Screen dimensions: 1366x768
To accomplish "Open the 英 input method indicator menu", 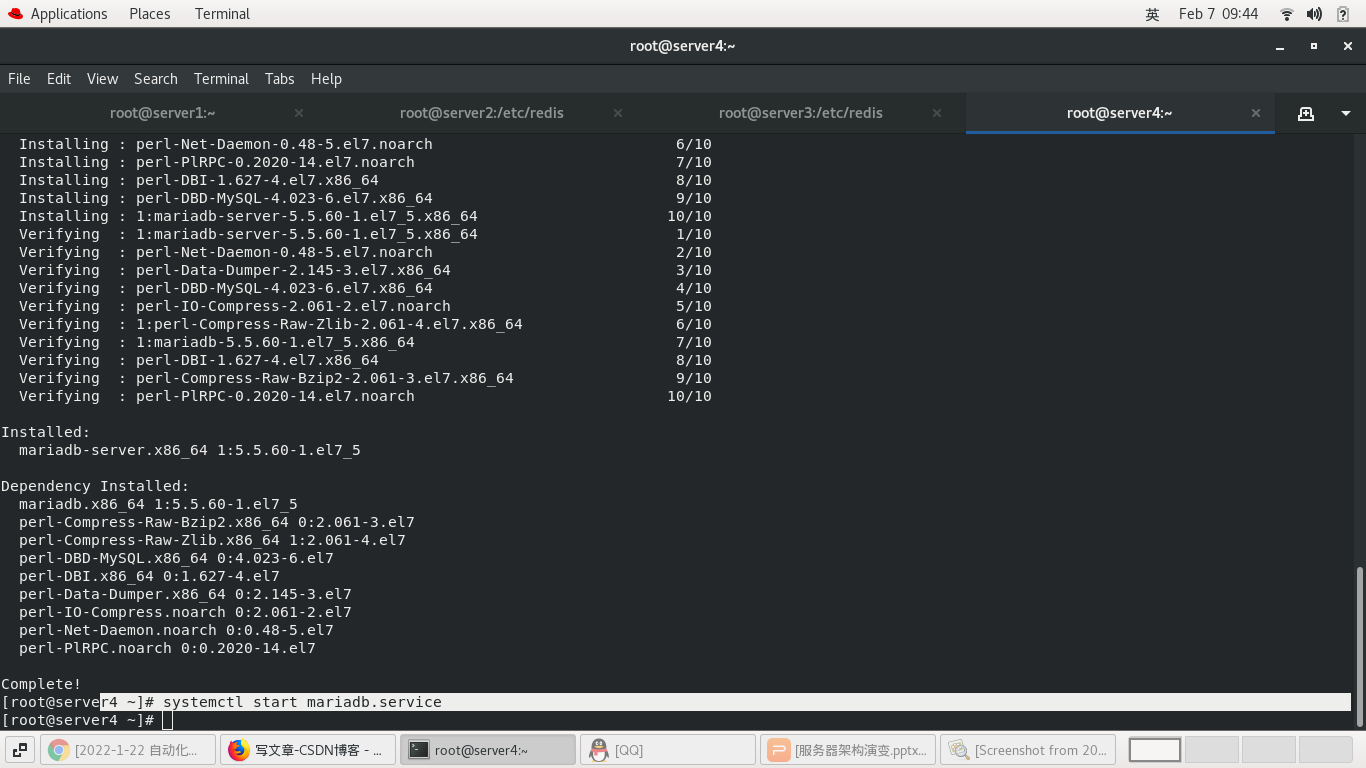I will point(1152,14).
